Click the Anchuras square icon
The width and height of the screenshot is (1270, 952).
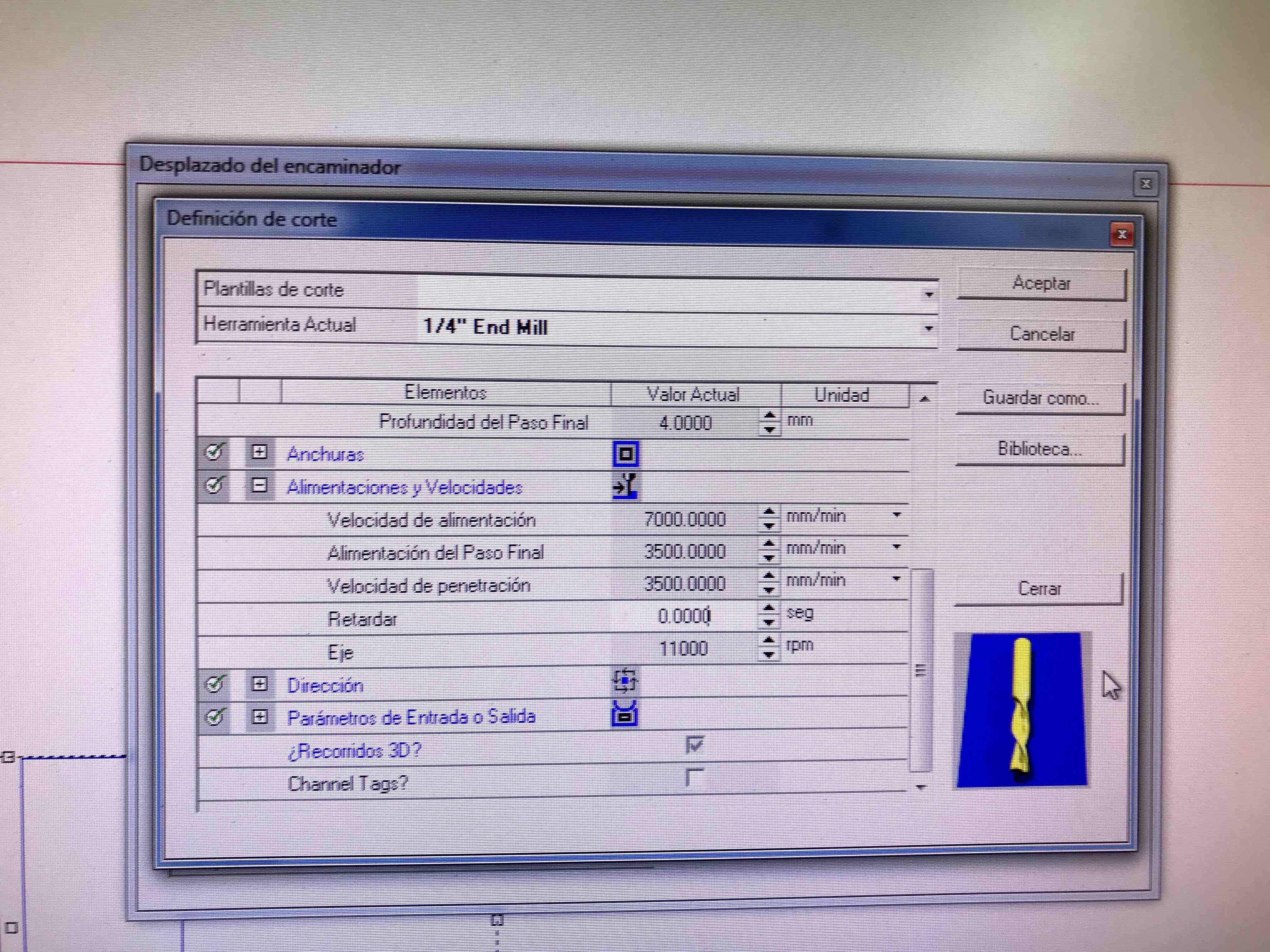(625, 455)
